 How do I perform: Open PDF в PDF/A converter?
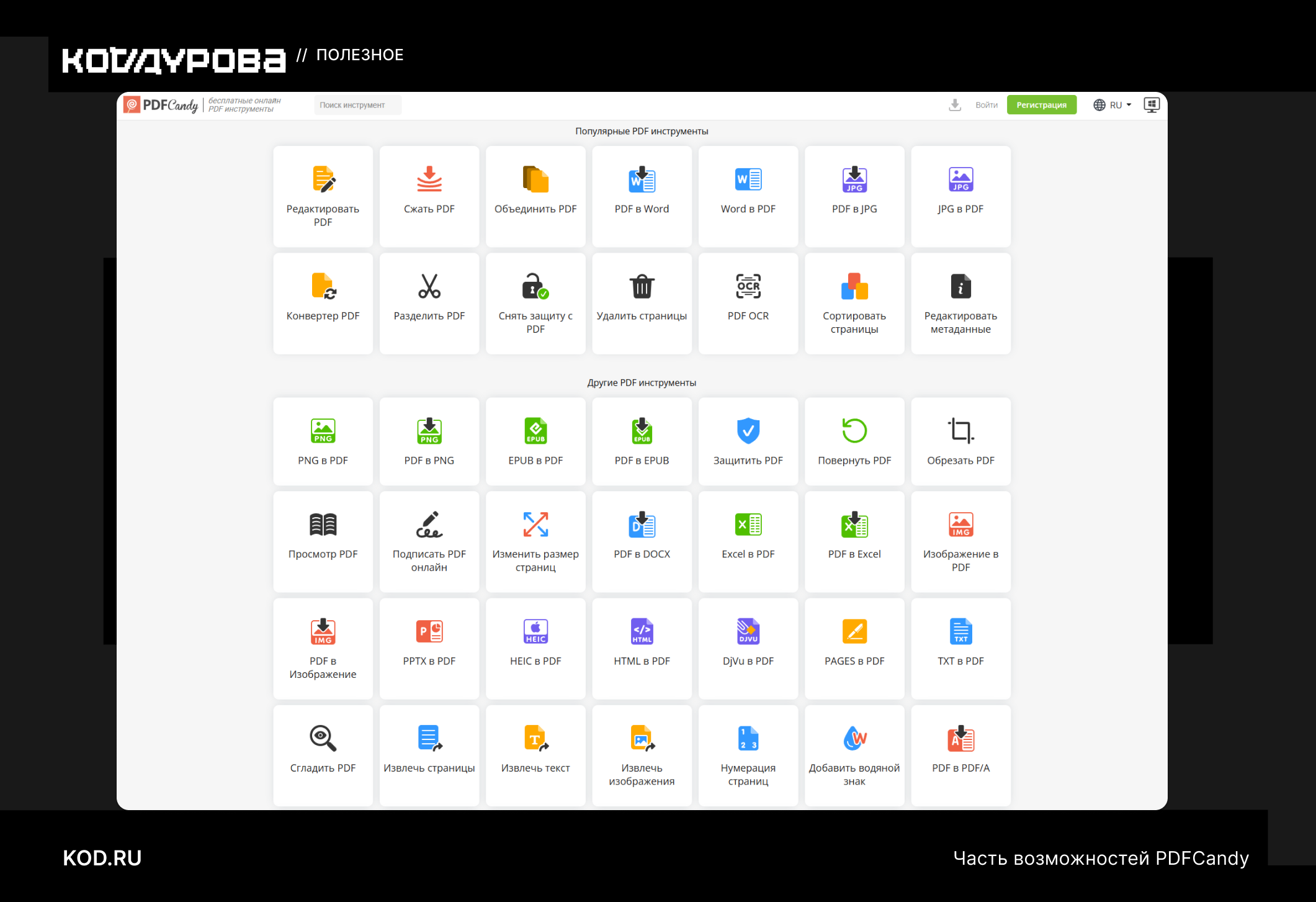coord(960,755)
